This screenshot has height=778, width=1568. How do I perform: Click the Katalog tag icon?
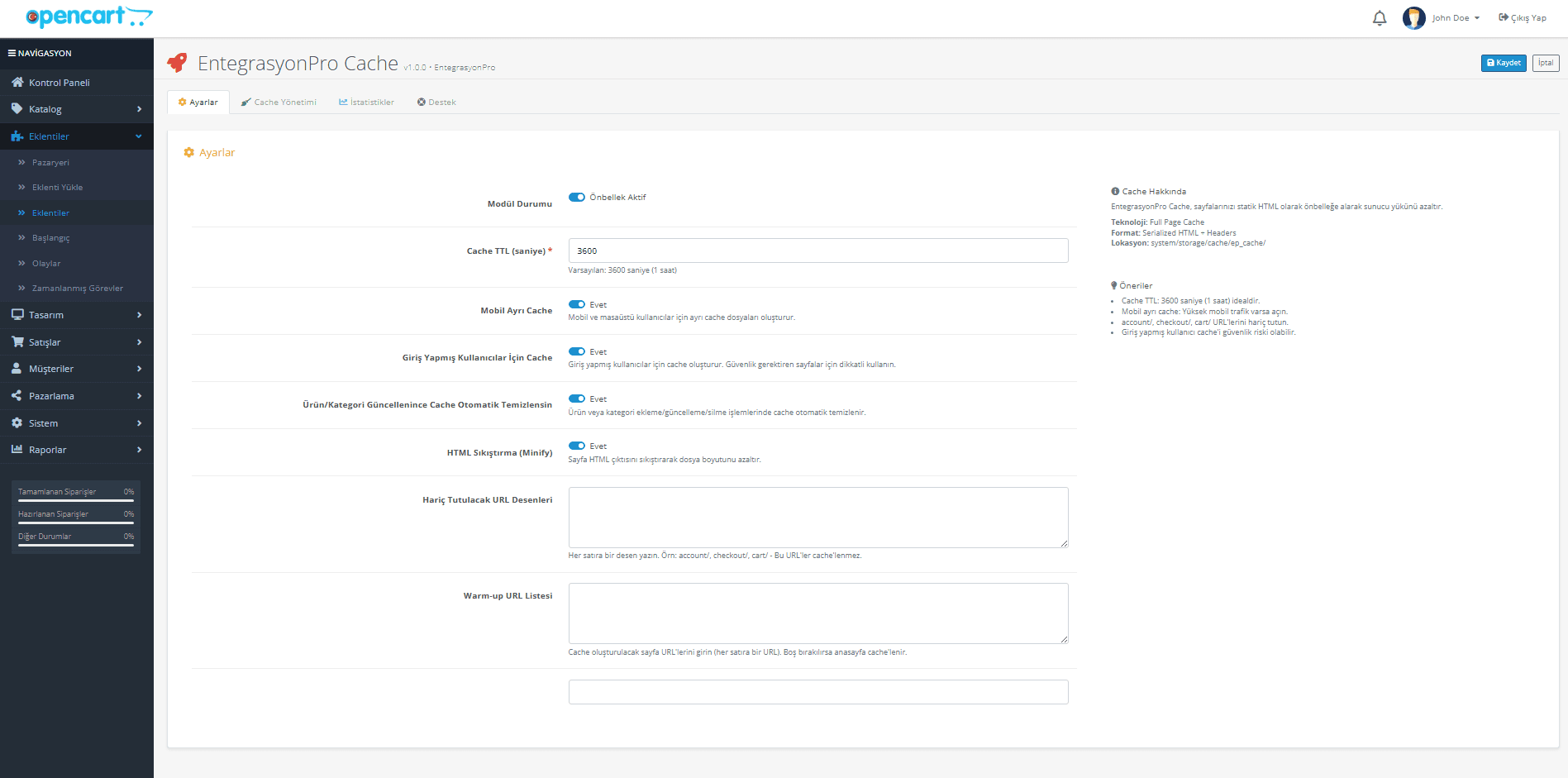pos(17,109)
